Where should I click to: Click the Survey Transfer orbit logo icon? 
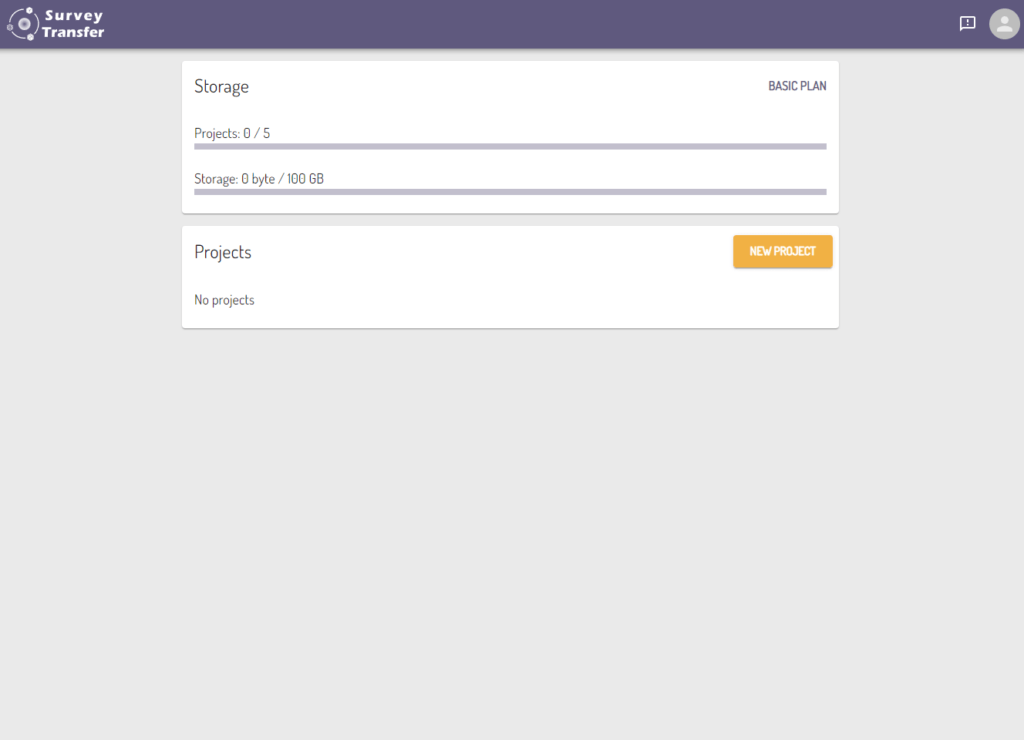23,24
